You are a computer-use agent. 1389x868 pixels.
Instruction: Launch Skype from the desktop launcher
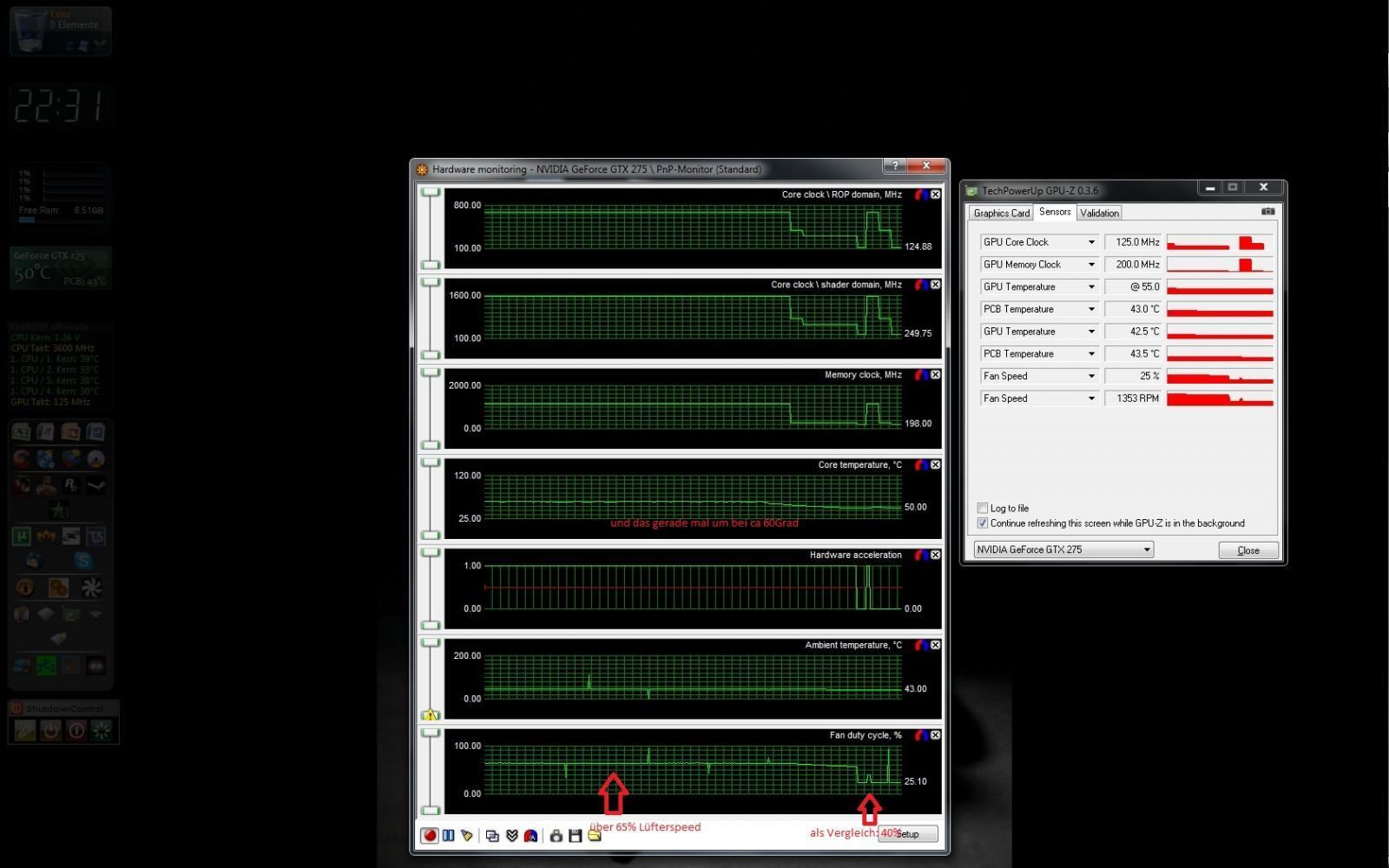[x=82, y=560]
